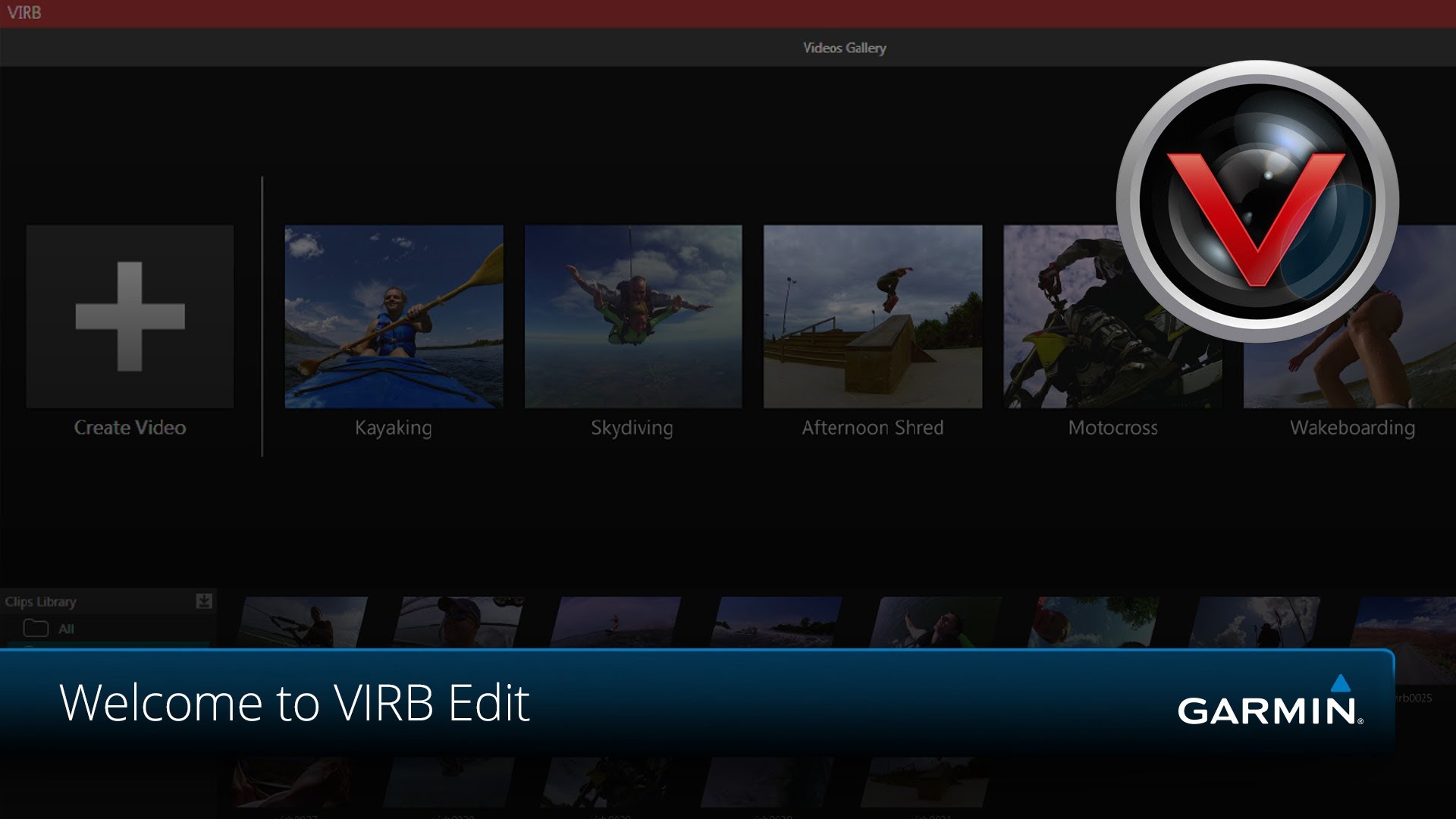Click the VIRB title bar text
Screen dimensions: 1456x819
click(x=24, y=13)
